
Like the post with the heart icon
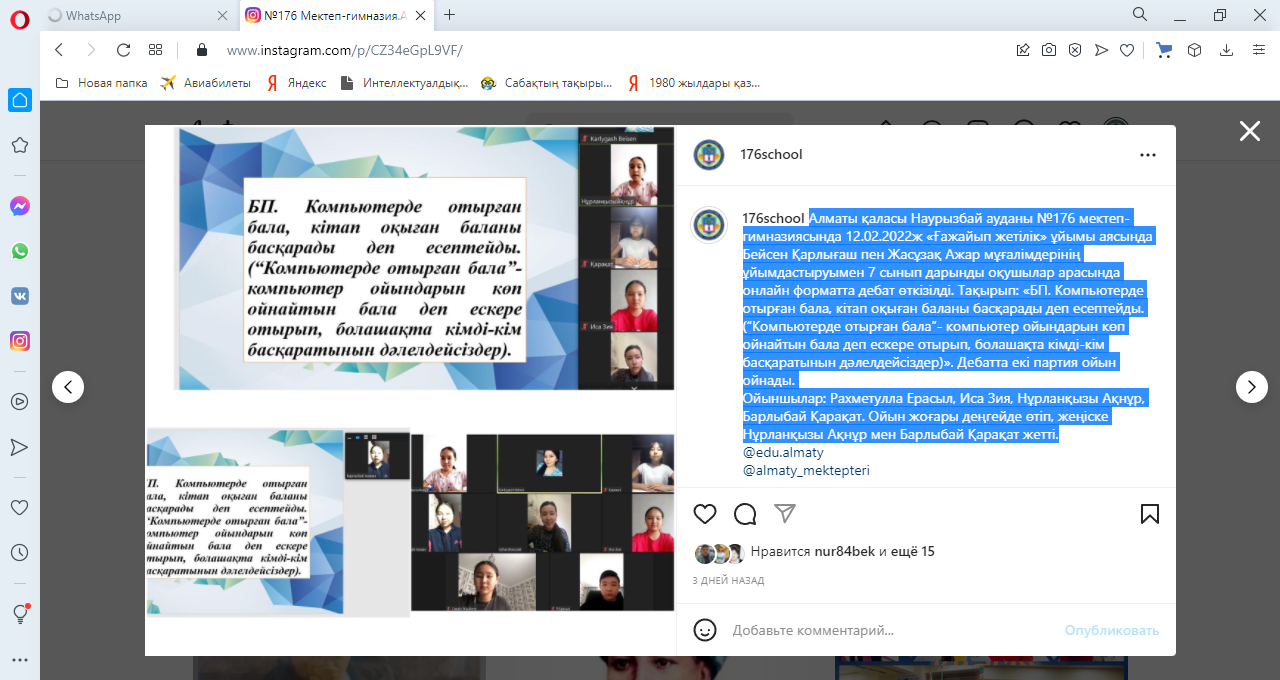tap(705, 514)
